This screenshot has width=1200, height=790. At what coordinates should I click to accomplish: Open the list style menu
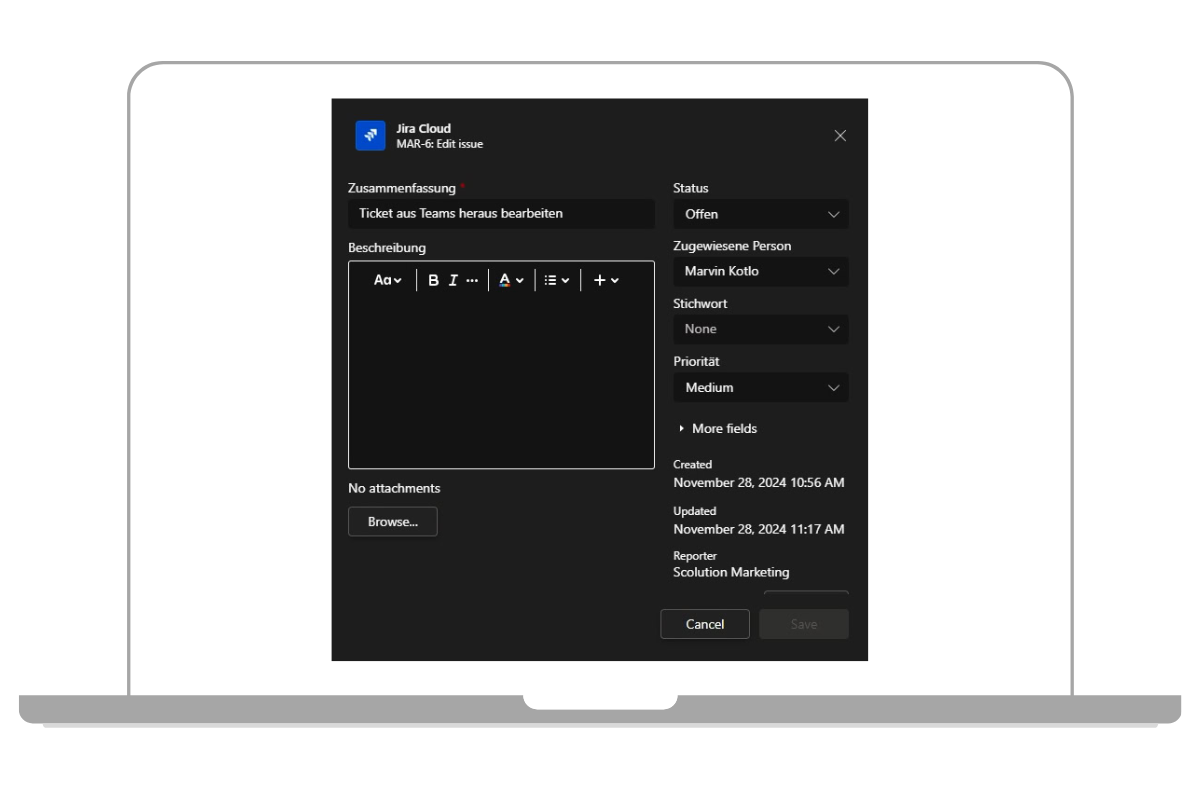[557, 281]
